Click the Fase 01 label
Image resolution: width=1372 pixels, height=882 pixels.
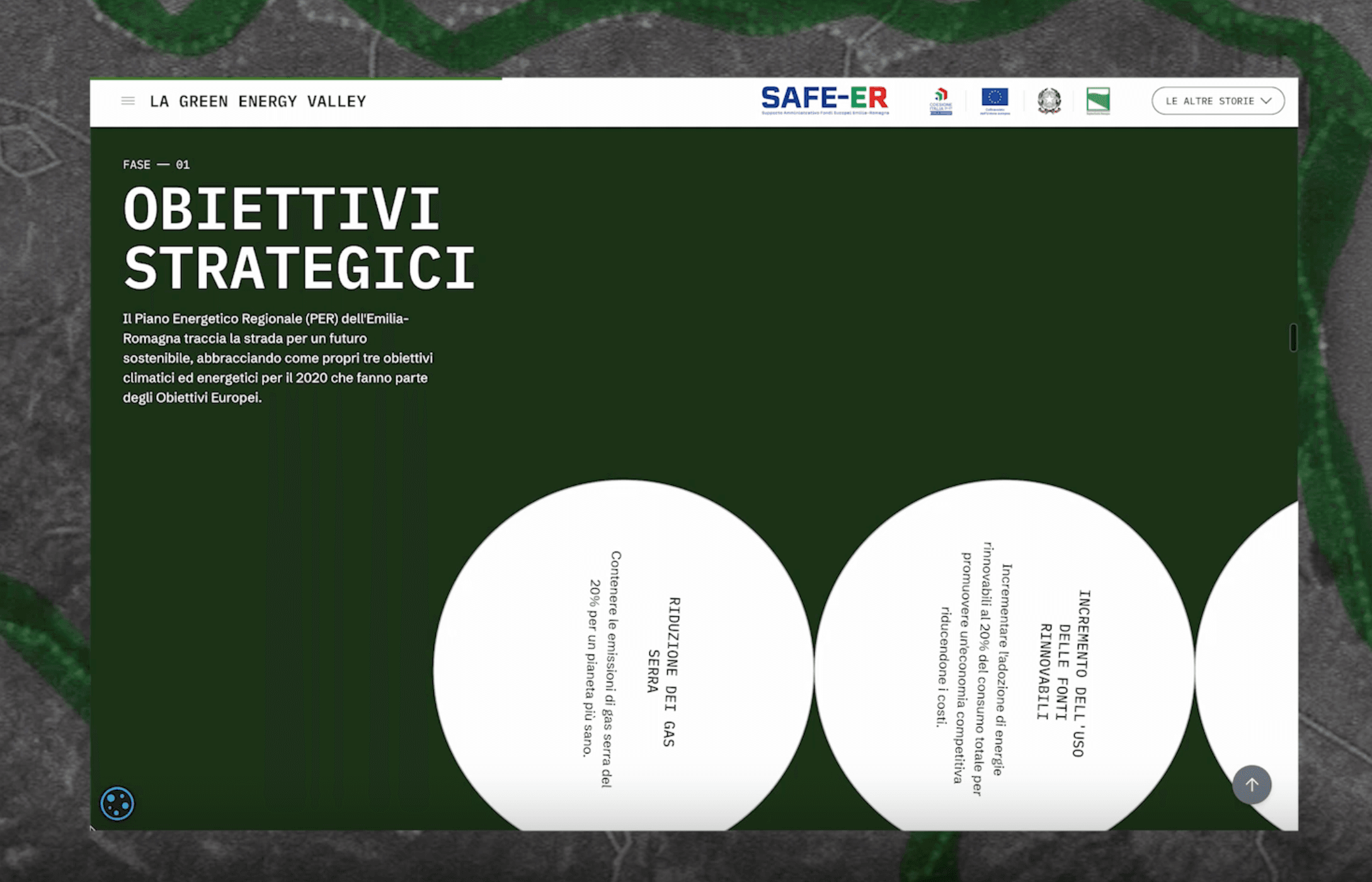[156, 164]
